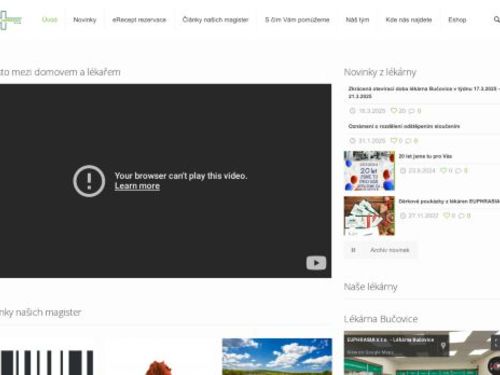Open the search magnifier icon

497,20
